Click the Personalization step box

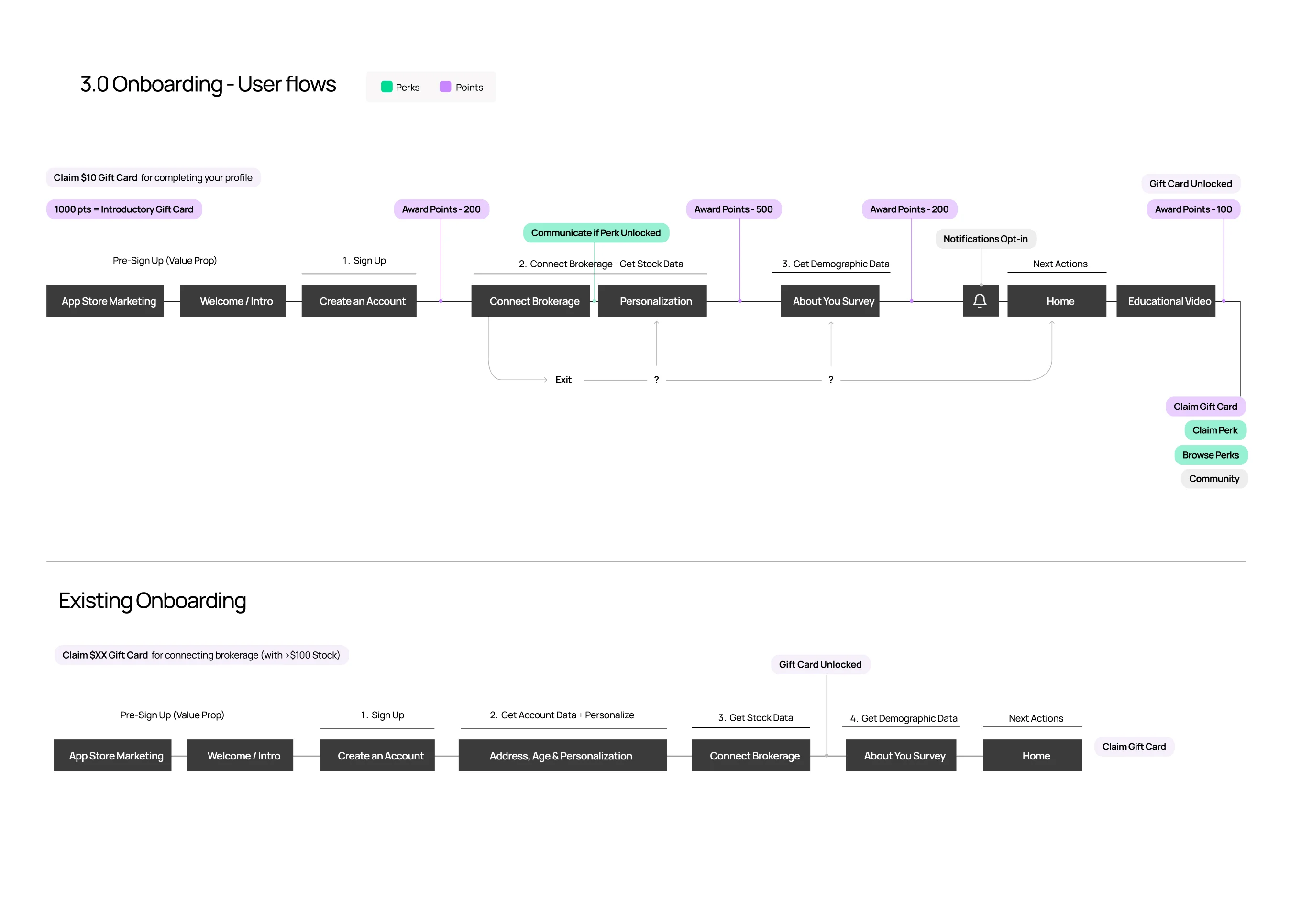click(x=652, y=300)
